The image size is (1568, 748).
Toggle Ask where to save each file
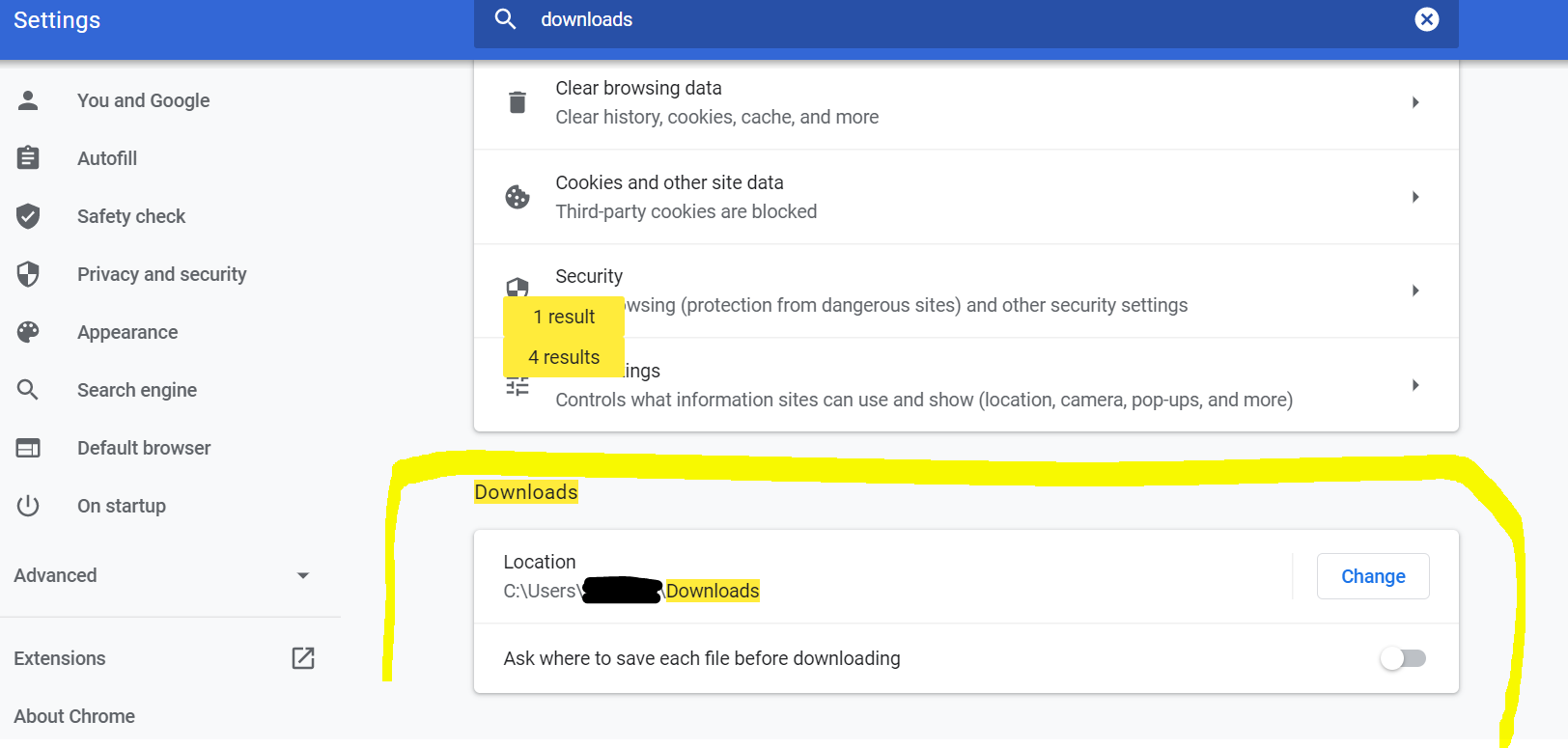click(x=1403, y=658)
